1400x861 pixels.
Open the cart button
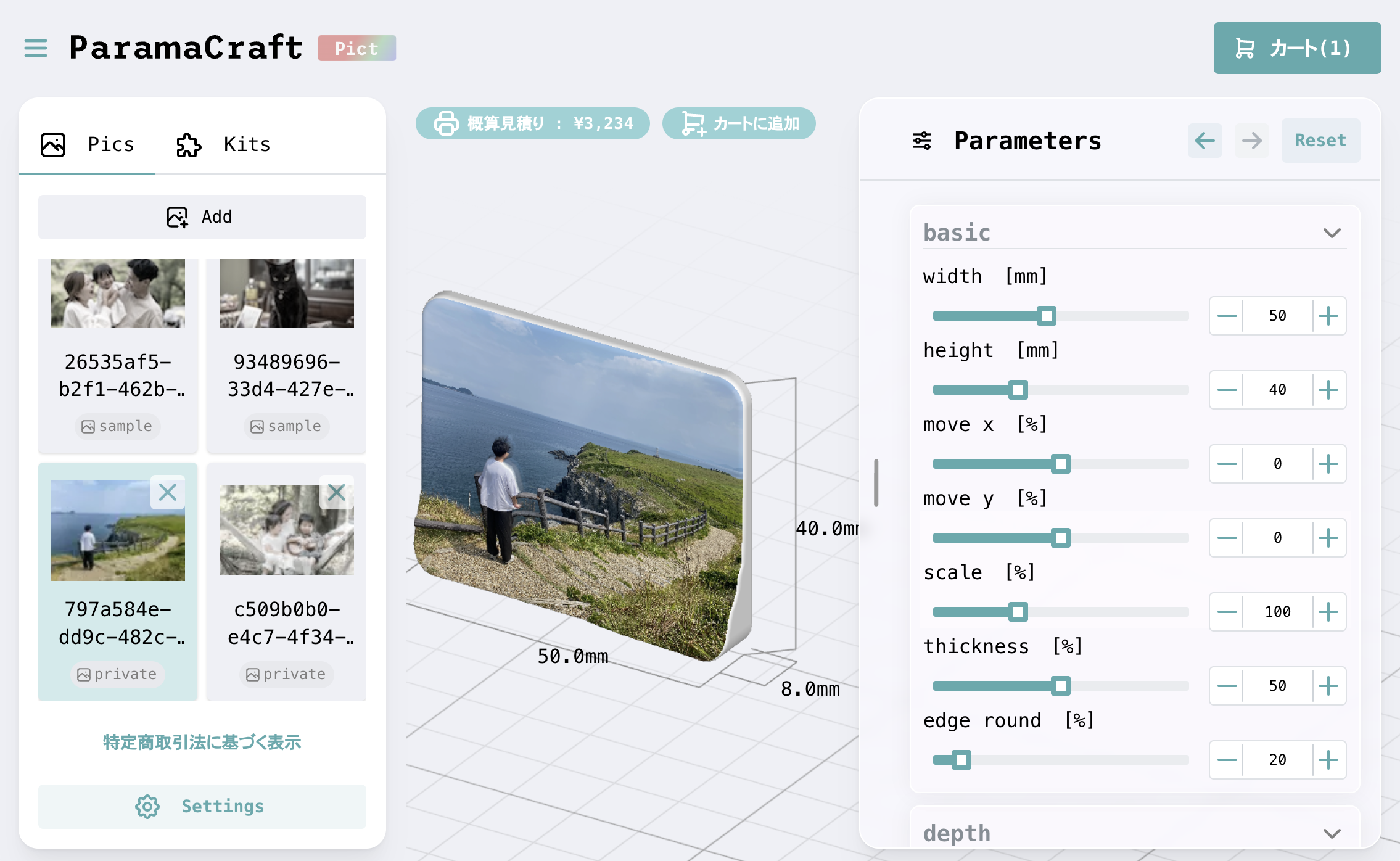(x=1296, y=48)
